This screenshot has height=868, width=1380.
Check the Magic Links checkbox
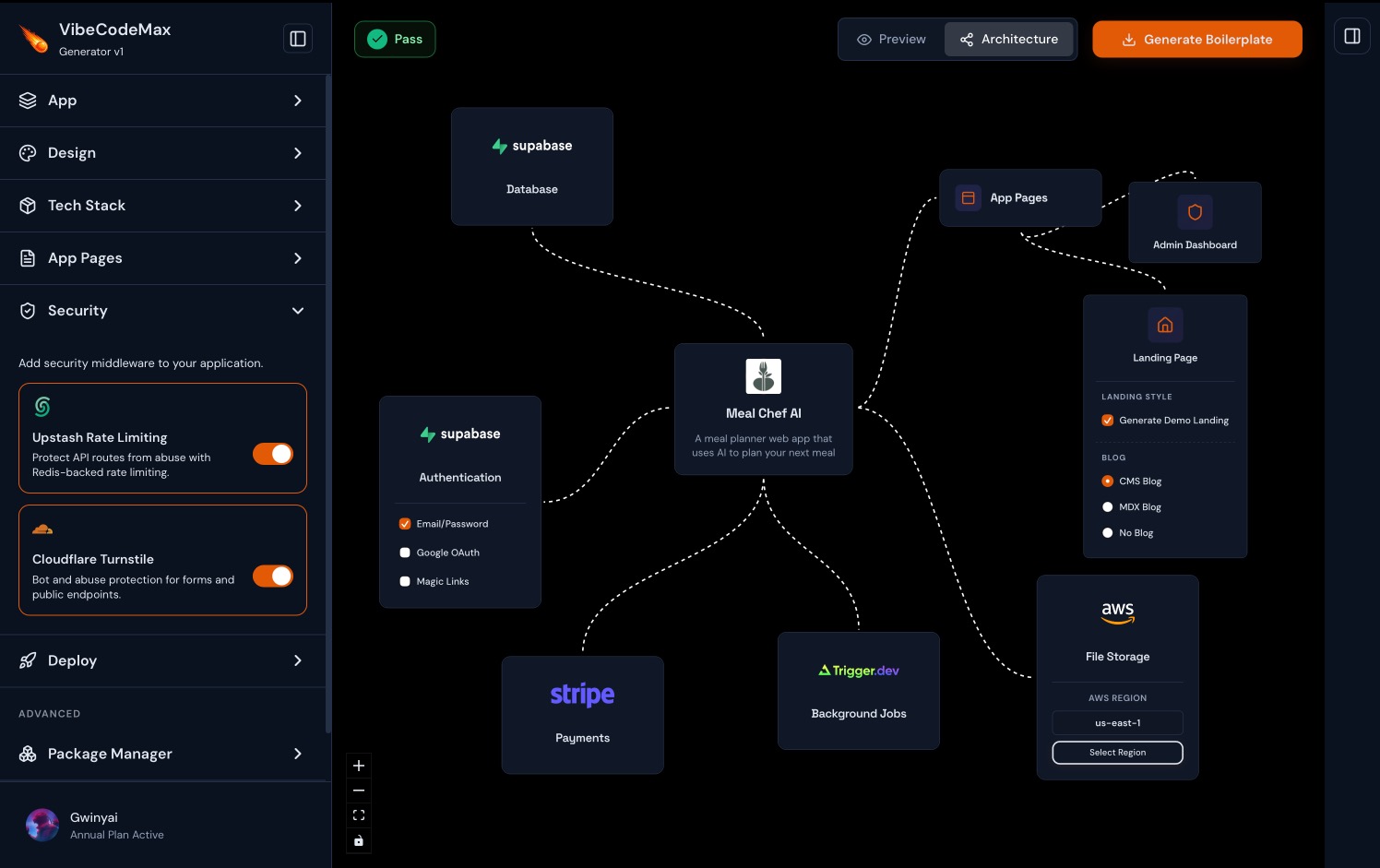click(x=405, y=581)
